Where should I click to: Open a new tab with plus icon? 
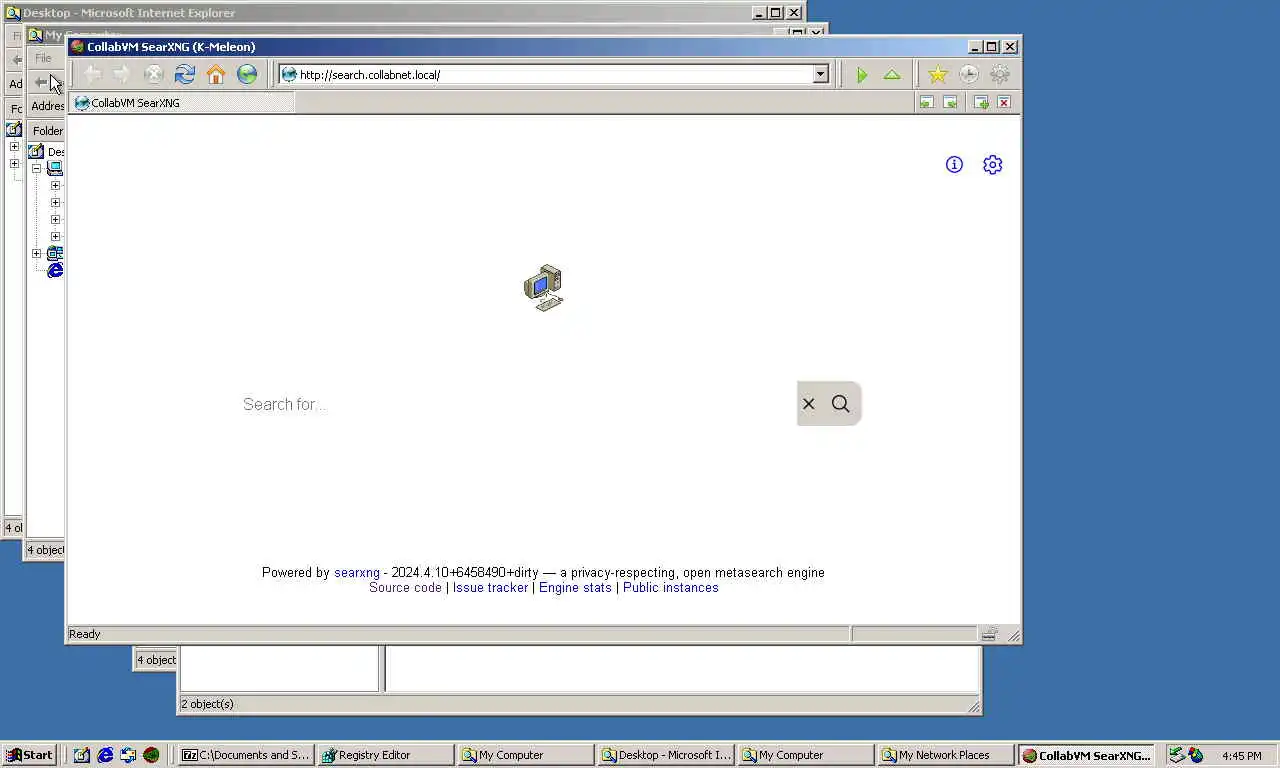(981, 102)
